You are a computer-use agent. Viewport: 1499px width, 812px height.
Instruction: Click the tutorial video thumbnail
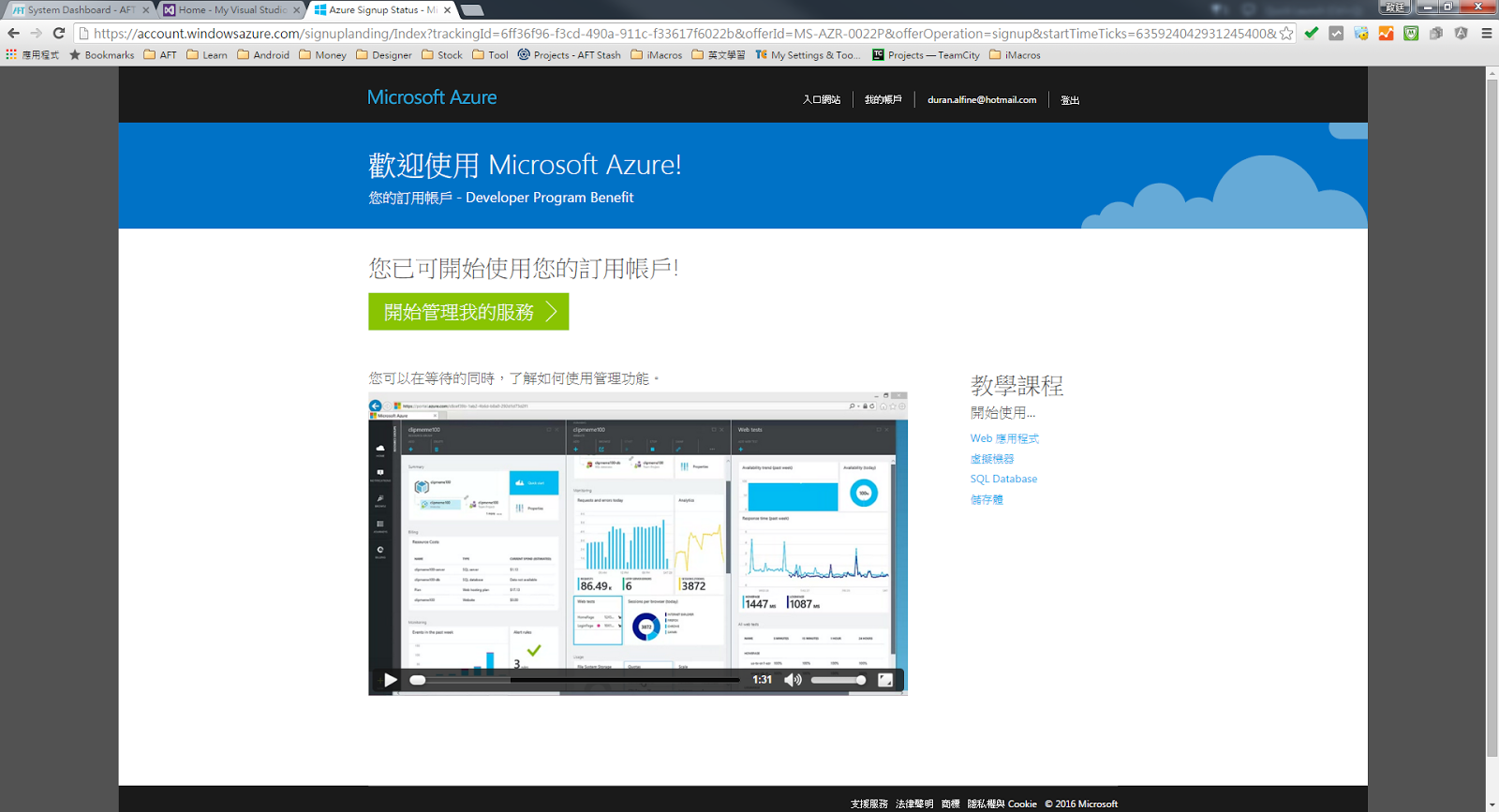click(638, 543)
